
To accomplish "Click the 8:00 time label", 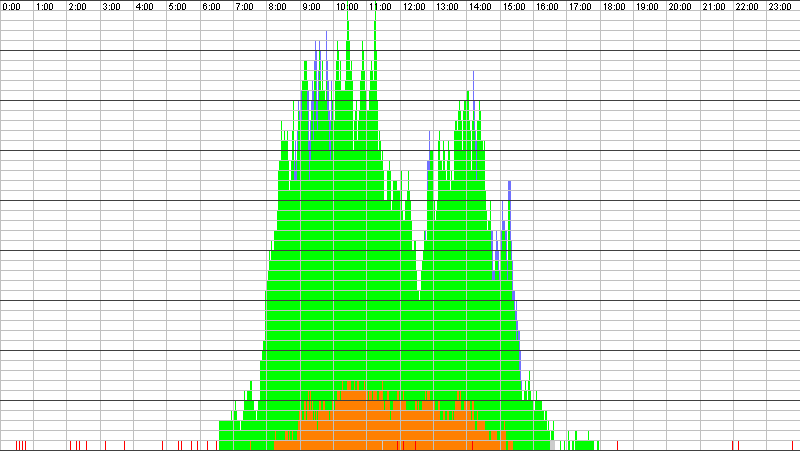I will click(278, 7).
